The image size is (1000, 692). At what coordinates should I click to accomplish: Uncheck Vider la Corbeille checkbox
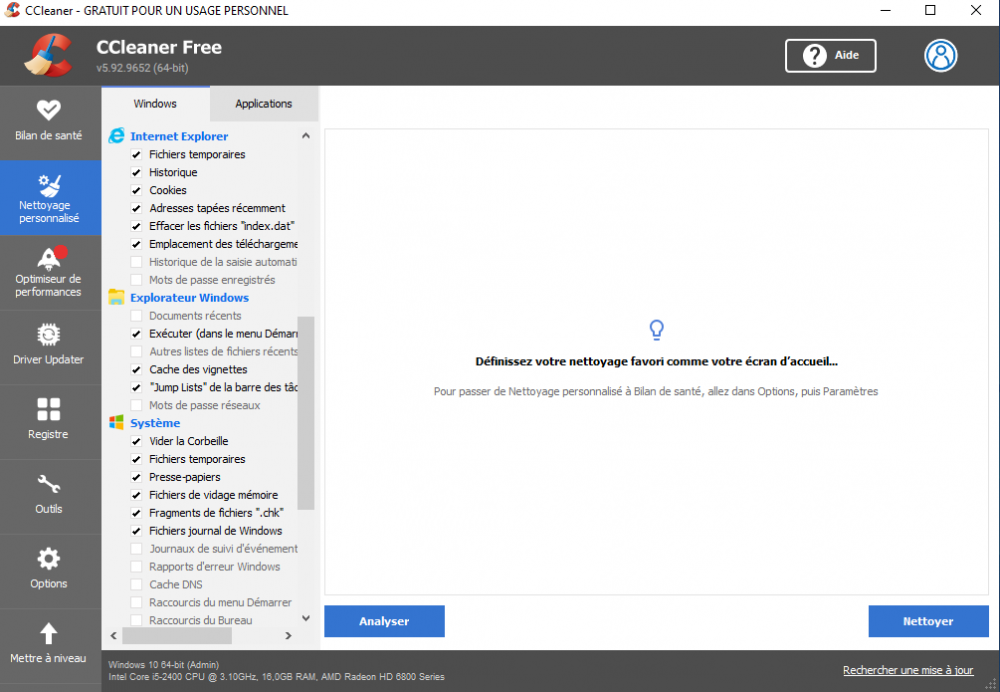[x=136, y=441]
